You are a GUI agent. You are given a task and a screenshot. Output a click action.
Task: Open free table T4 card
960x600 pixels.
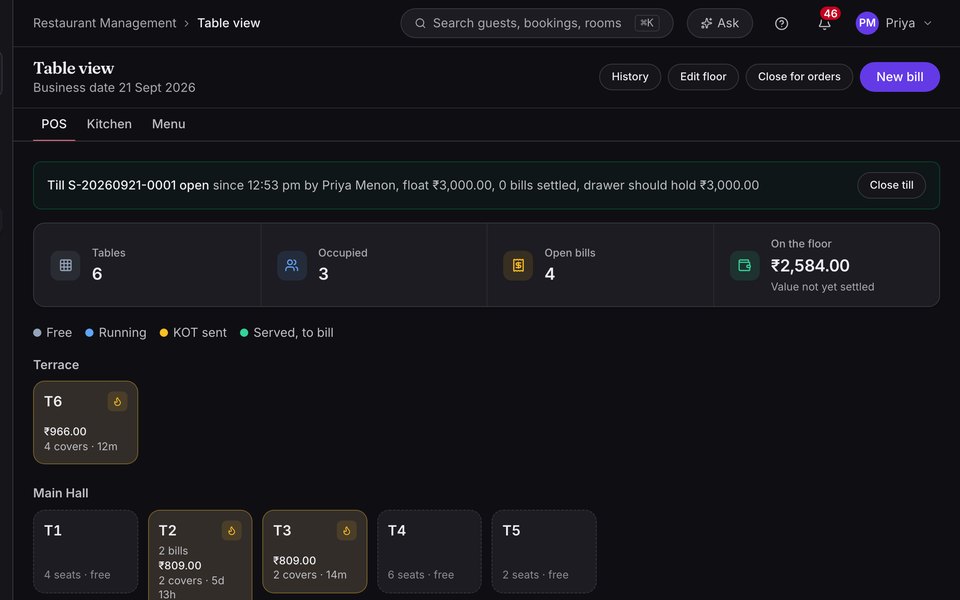[x=429, y=552]
